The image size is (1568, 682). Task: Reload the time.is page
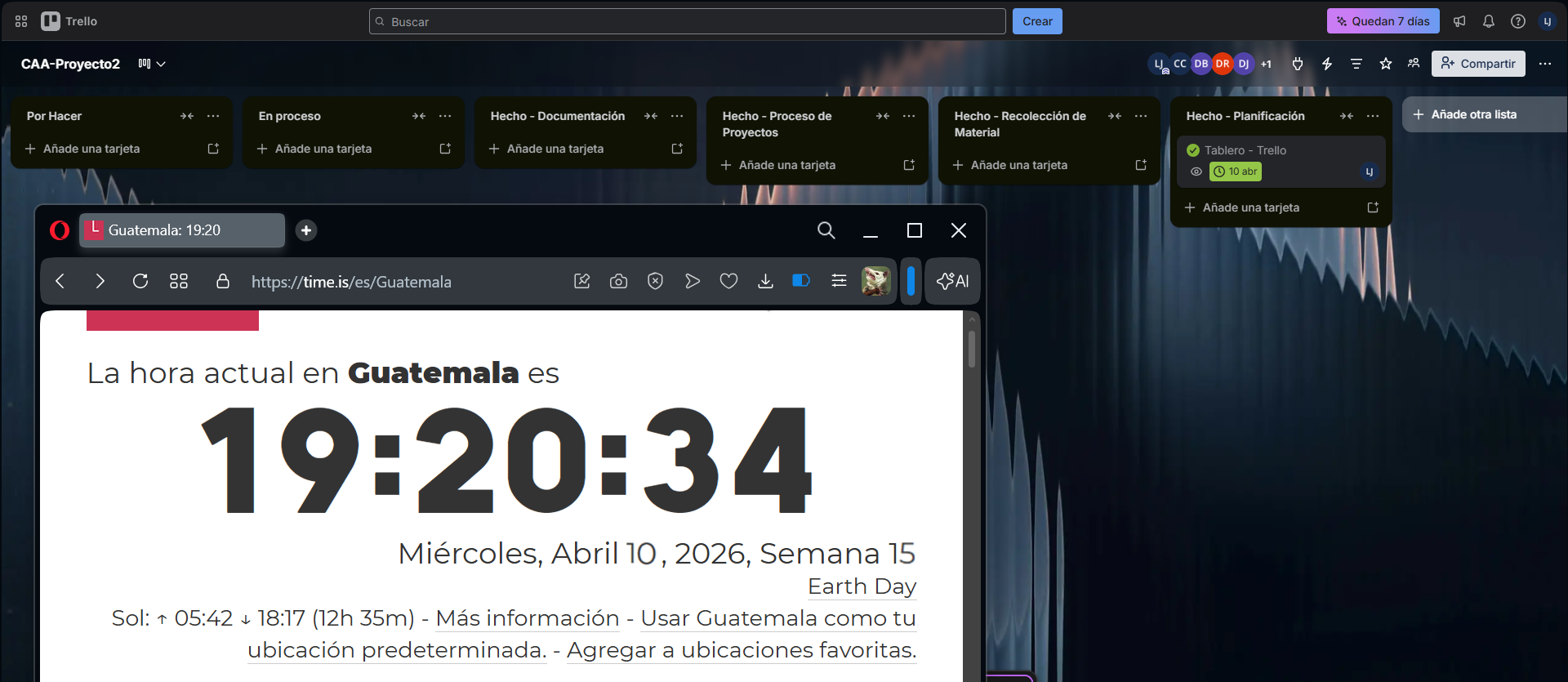[140, 281]
